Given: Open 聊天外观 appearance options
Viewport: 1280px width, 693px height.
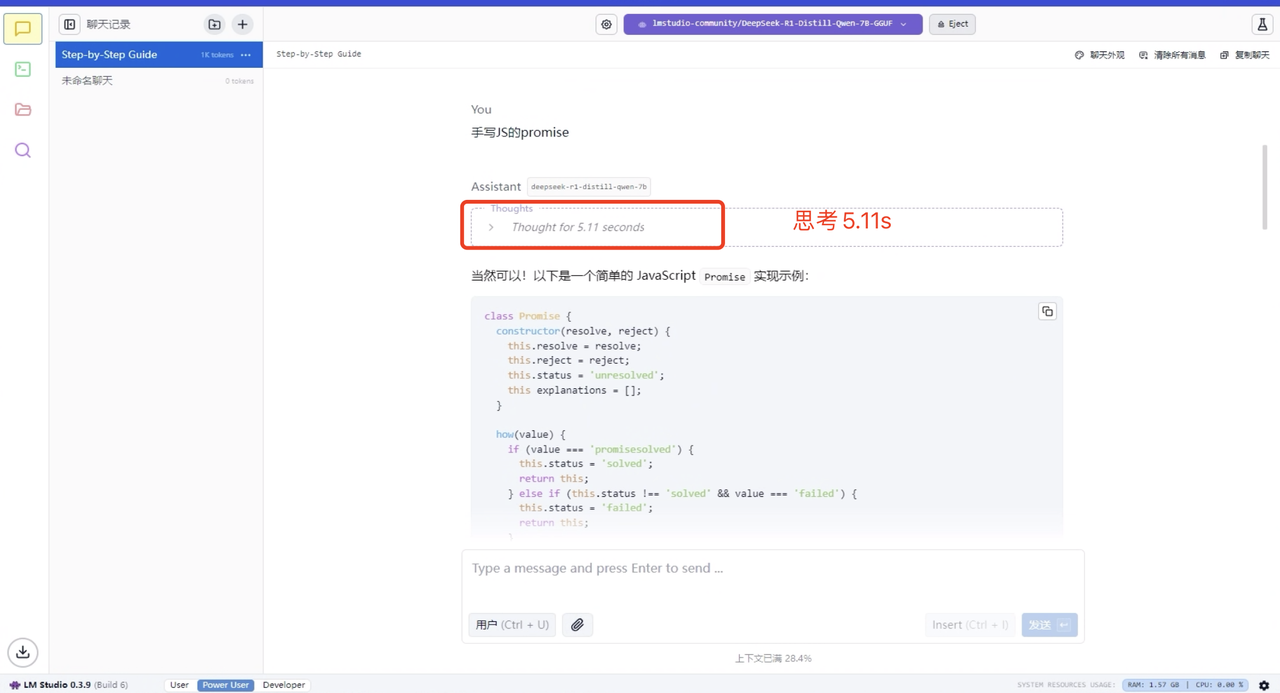Looking at the screenshot, I should 1099,55.
